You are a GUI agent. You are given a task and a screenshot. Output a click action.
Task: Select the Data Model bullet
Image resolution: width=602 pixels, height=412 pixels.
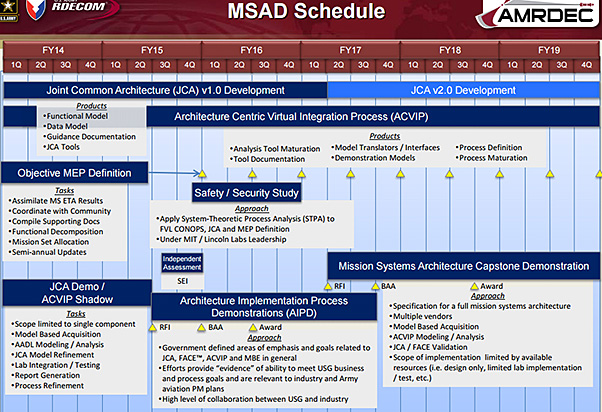pyautogui.click(x=65, y=126)
